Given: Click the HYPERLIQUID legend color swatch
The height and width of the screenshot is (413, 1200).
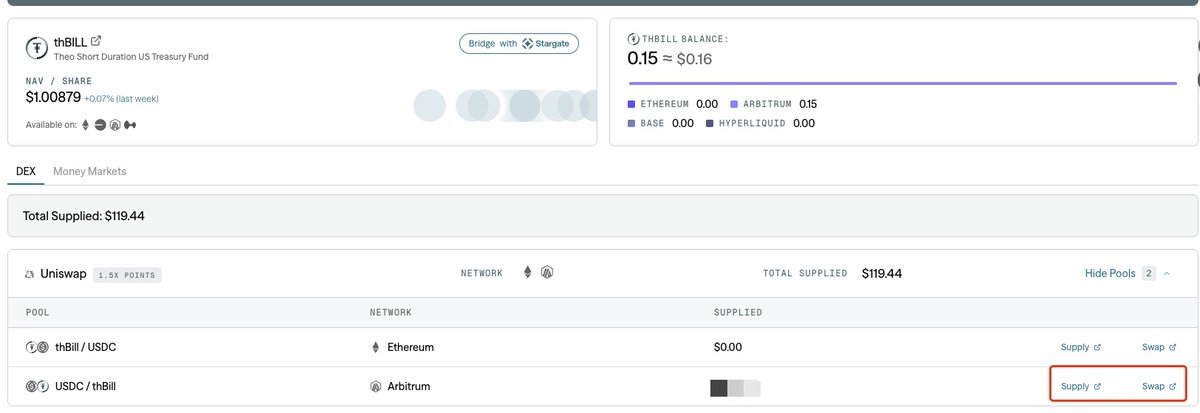Looking at the screenshot, I should click(x=709, y=124).
